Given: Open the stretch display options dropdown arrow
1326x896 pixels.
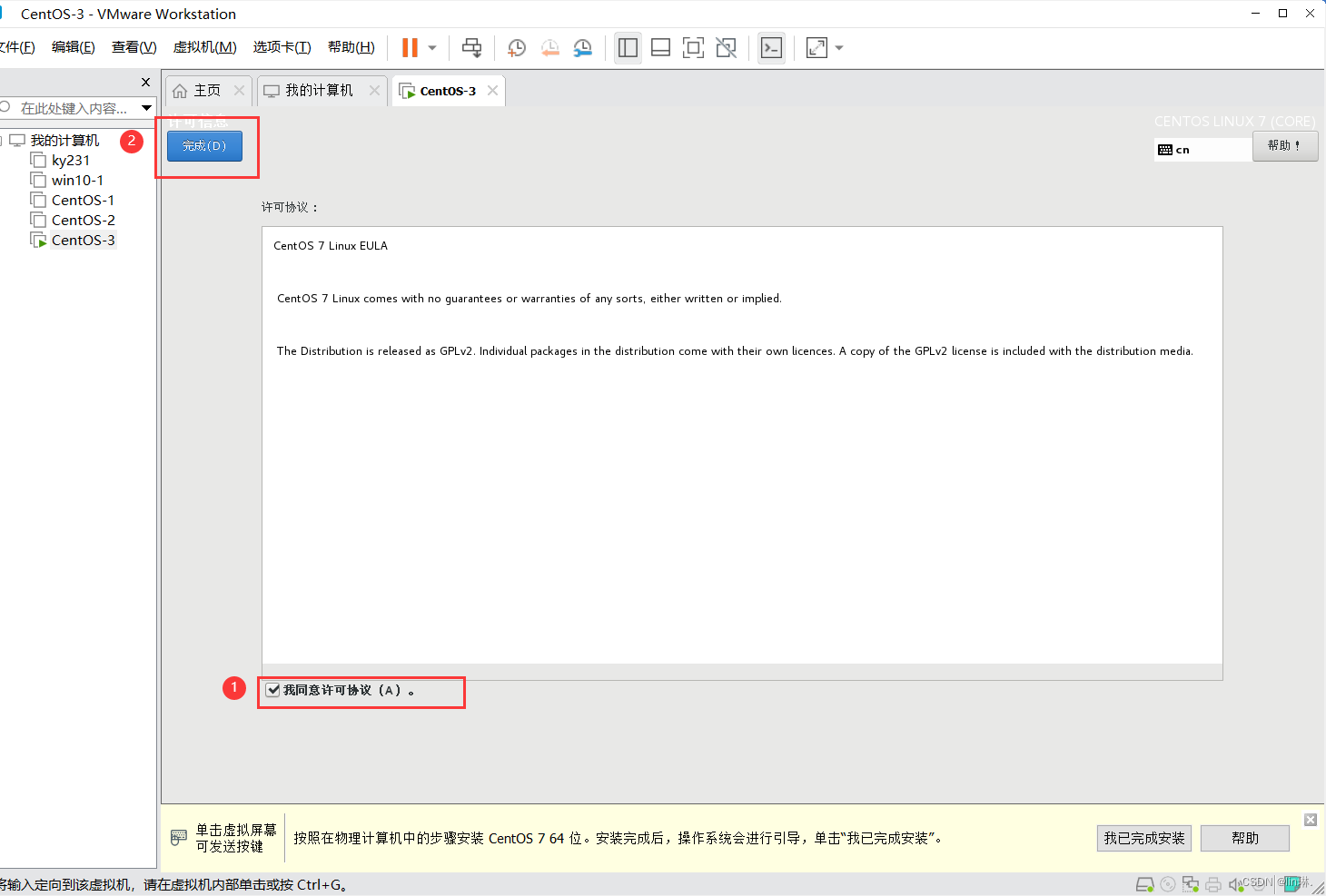Looking at the screenshot, I should [x=839, y=48].
